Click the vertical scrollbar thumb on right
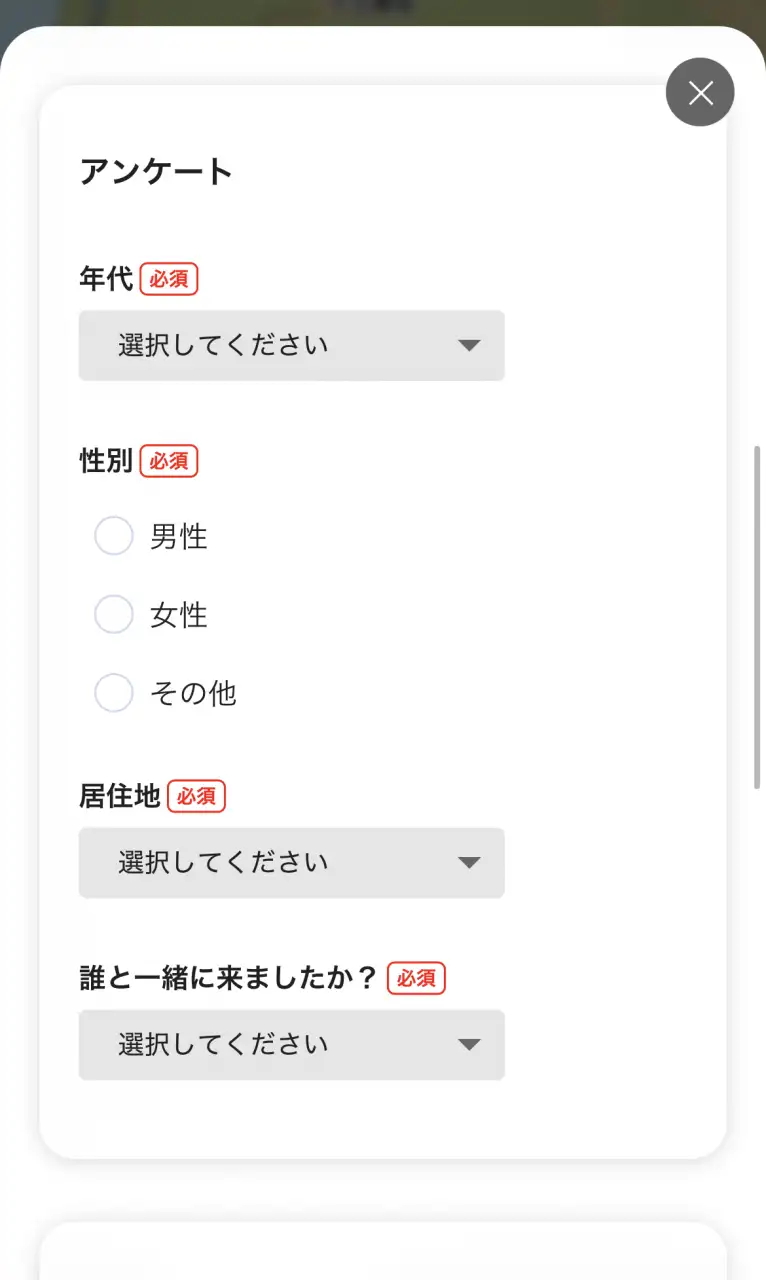 758,617
